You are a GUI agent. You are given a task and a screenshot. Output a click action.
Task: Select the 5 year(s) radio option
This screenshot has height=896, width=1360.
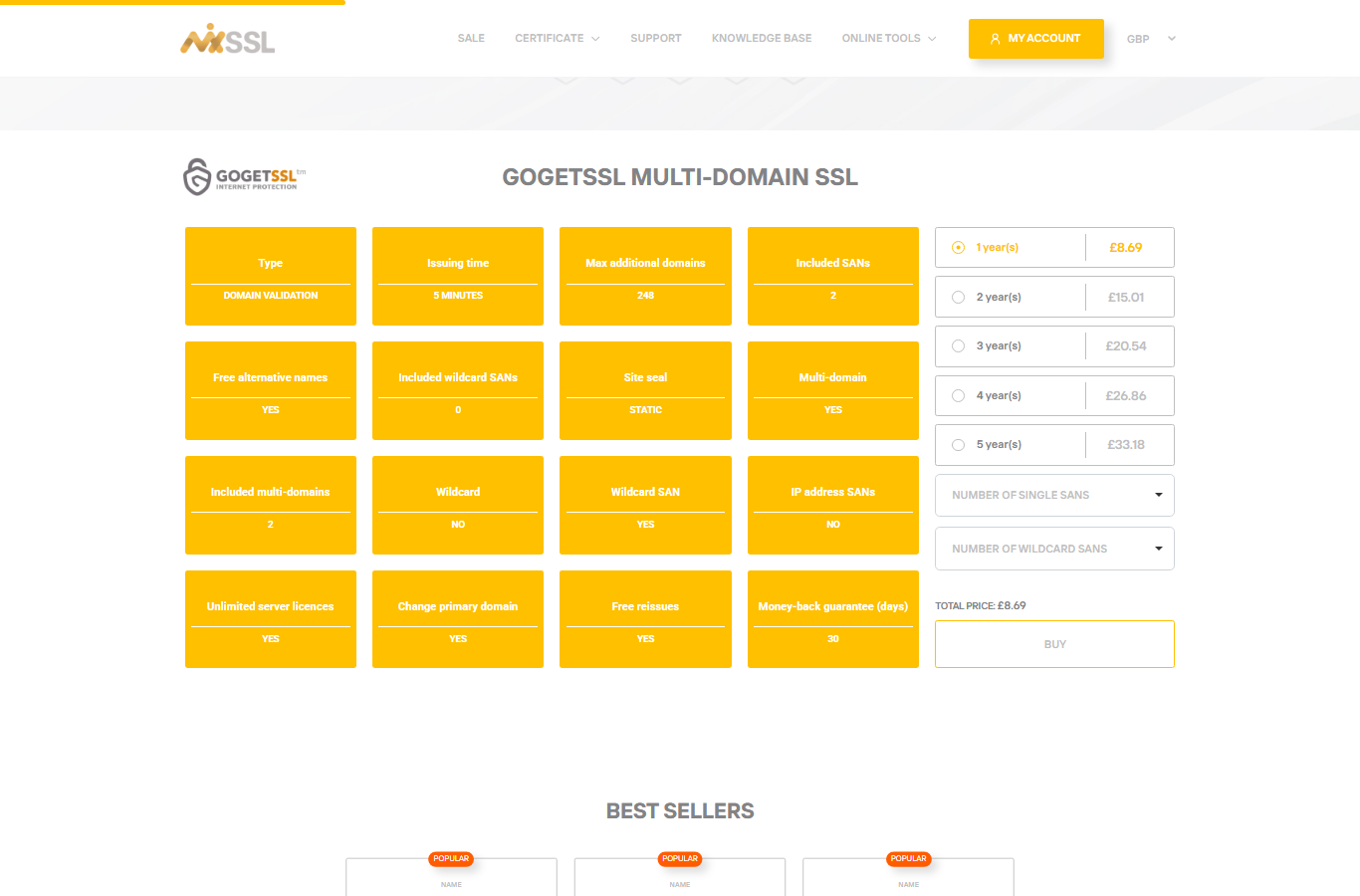958,445
